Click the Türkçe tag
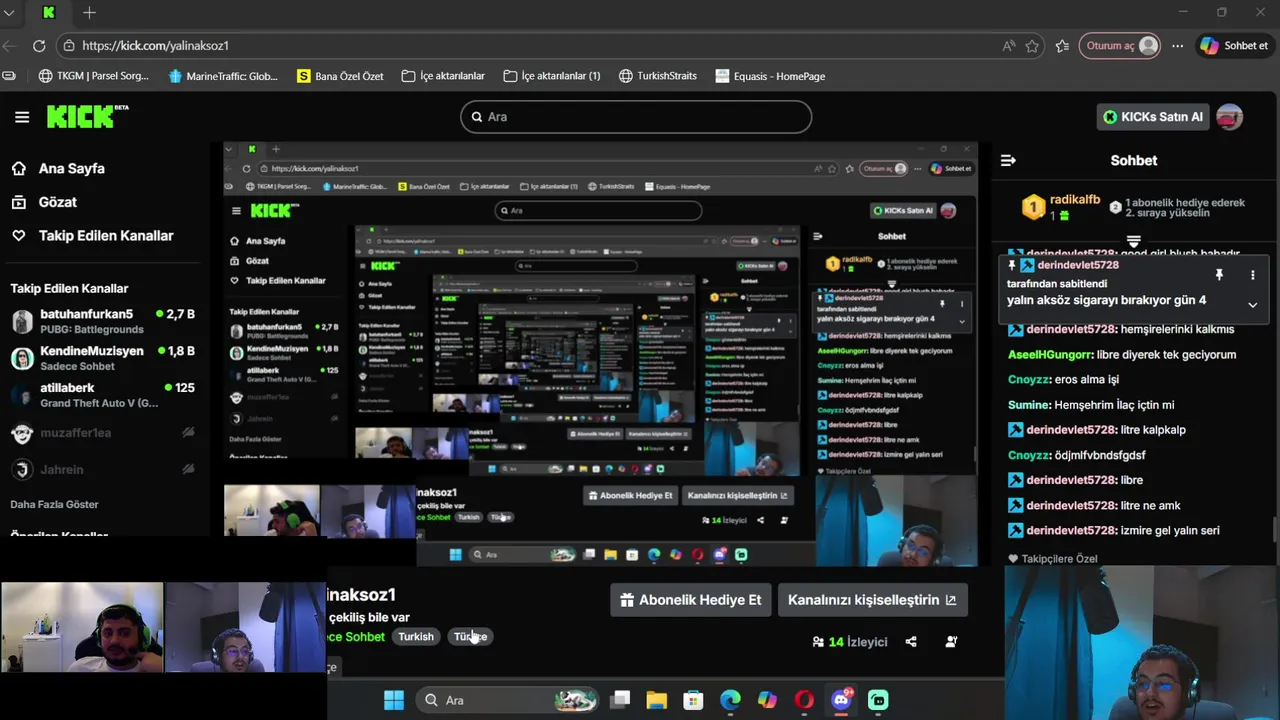The image size is (1280, 720). (470, 637)
